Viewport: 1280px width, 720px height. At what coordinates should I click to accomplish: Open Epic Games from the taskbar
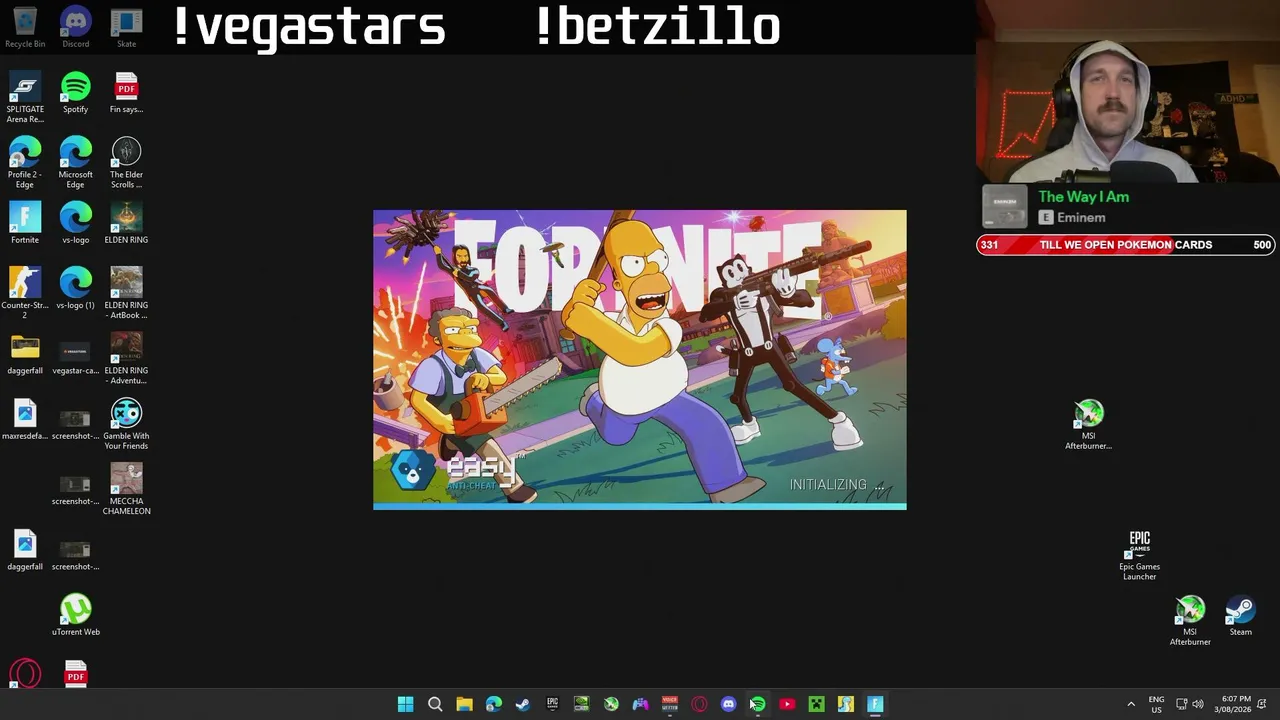pos(552,704)
